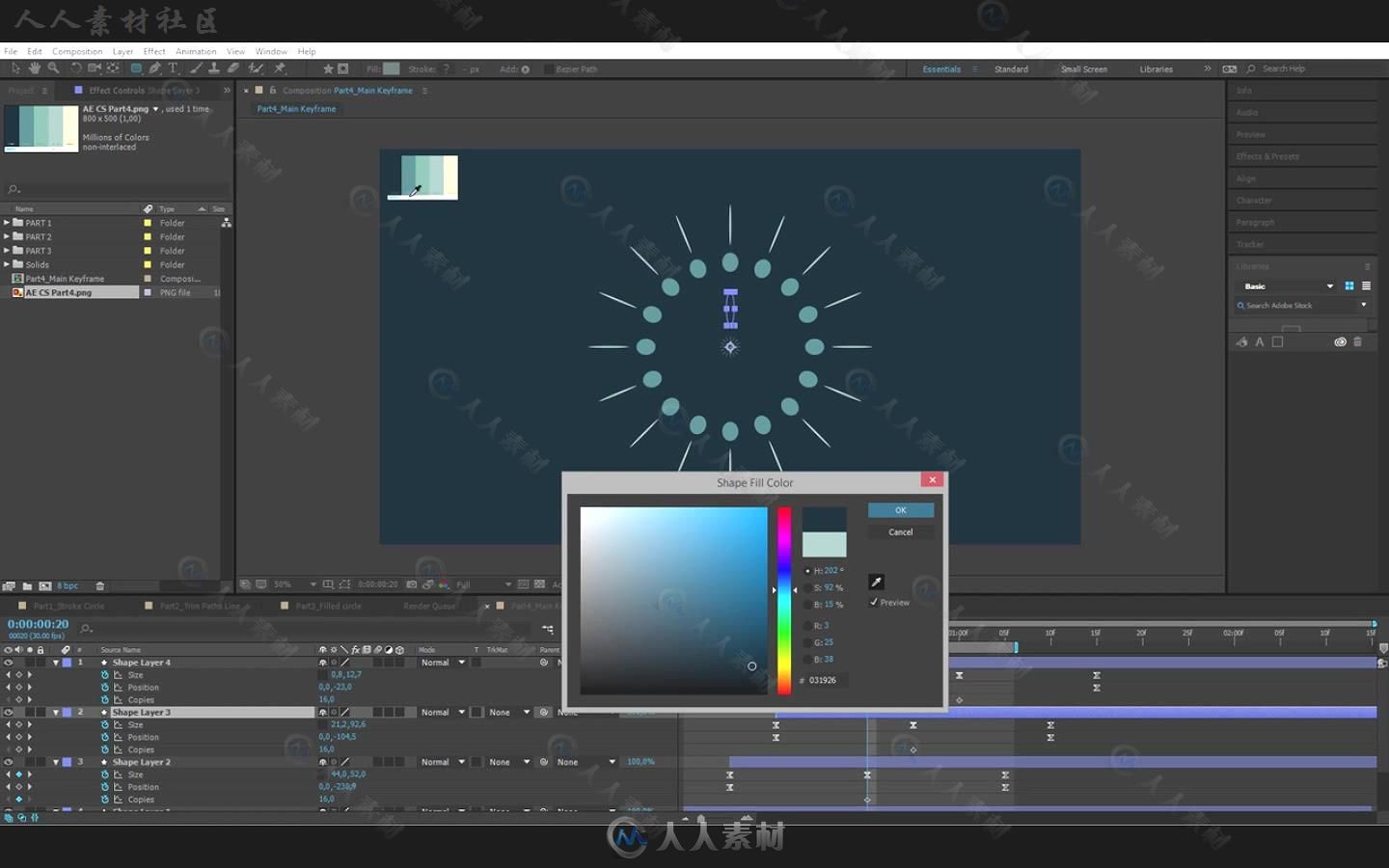Select the Brush tool
1389x868 pixels.
pos(196,68)
